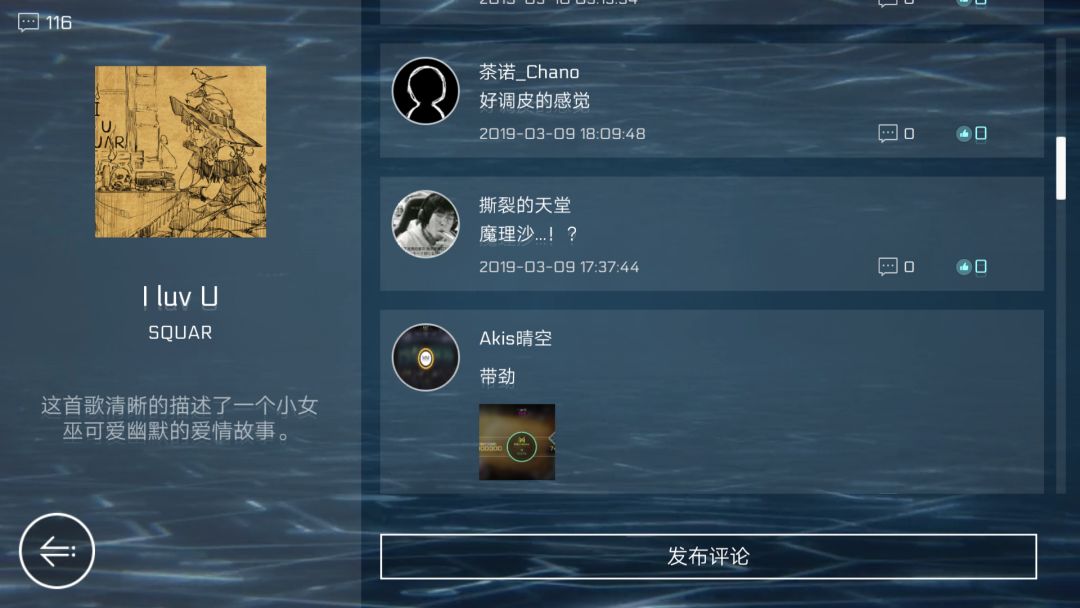The height and width of the screenshot is (608, 1080).
Task: Select the username 撕裂的天堂
Action: click(x=525, y=205)
